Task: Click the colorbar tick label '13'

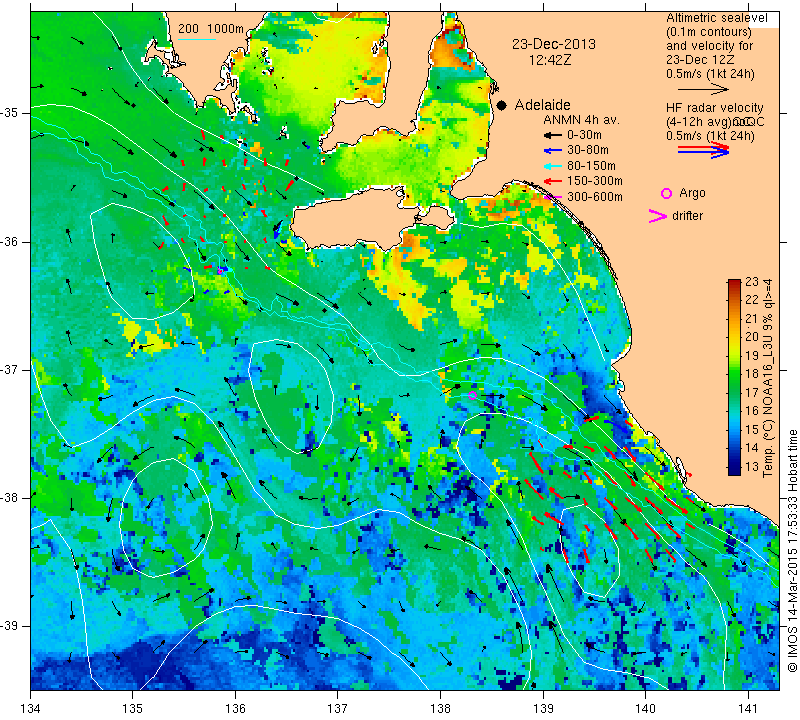Action: (x=752, y=467)
